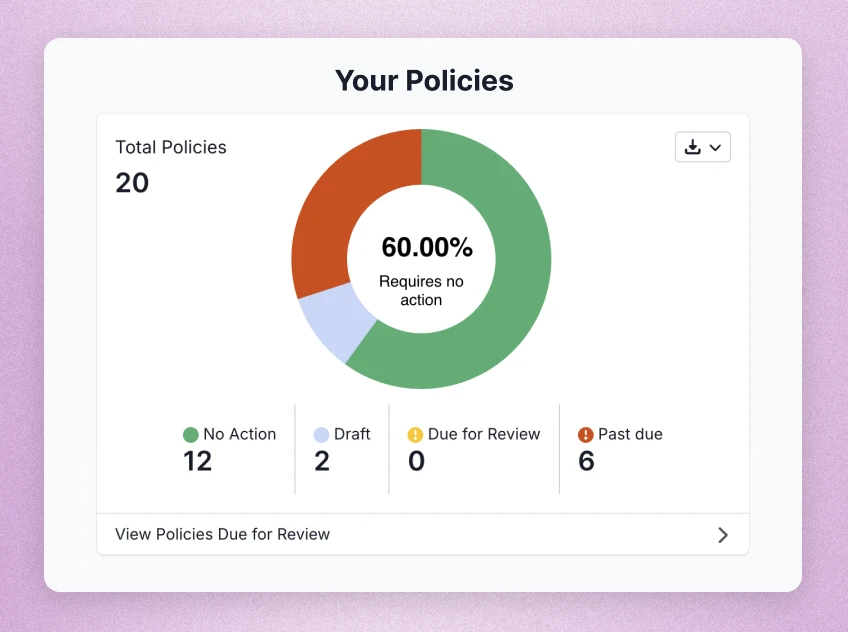The height and width of the screenshot is (632, 848).
Task: Click the Total Policies number 20
Action: pyautogui.click(x=132, y=183)
